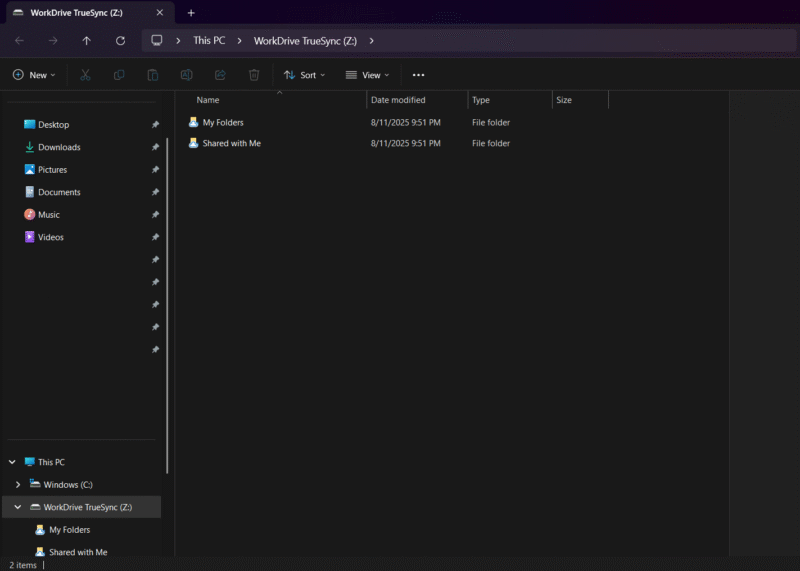
Task: Collapse the This PC tree node
Action: point(12,462)
